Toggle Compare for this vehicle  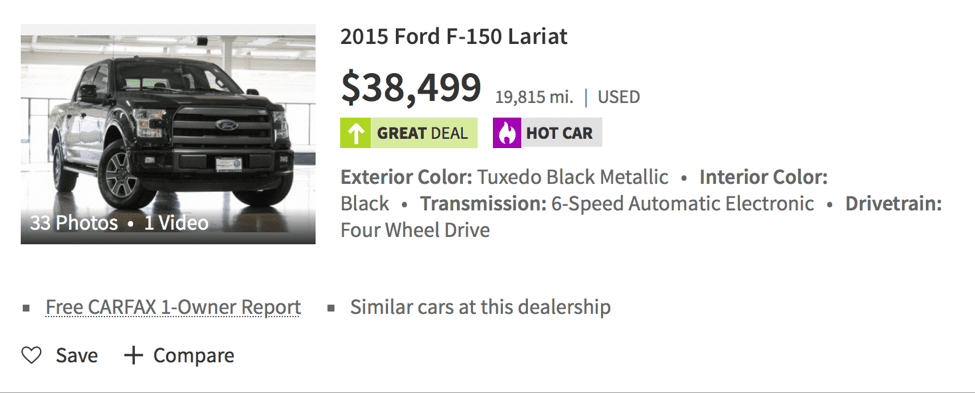tap(193, 356)
